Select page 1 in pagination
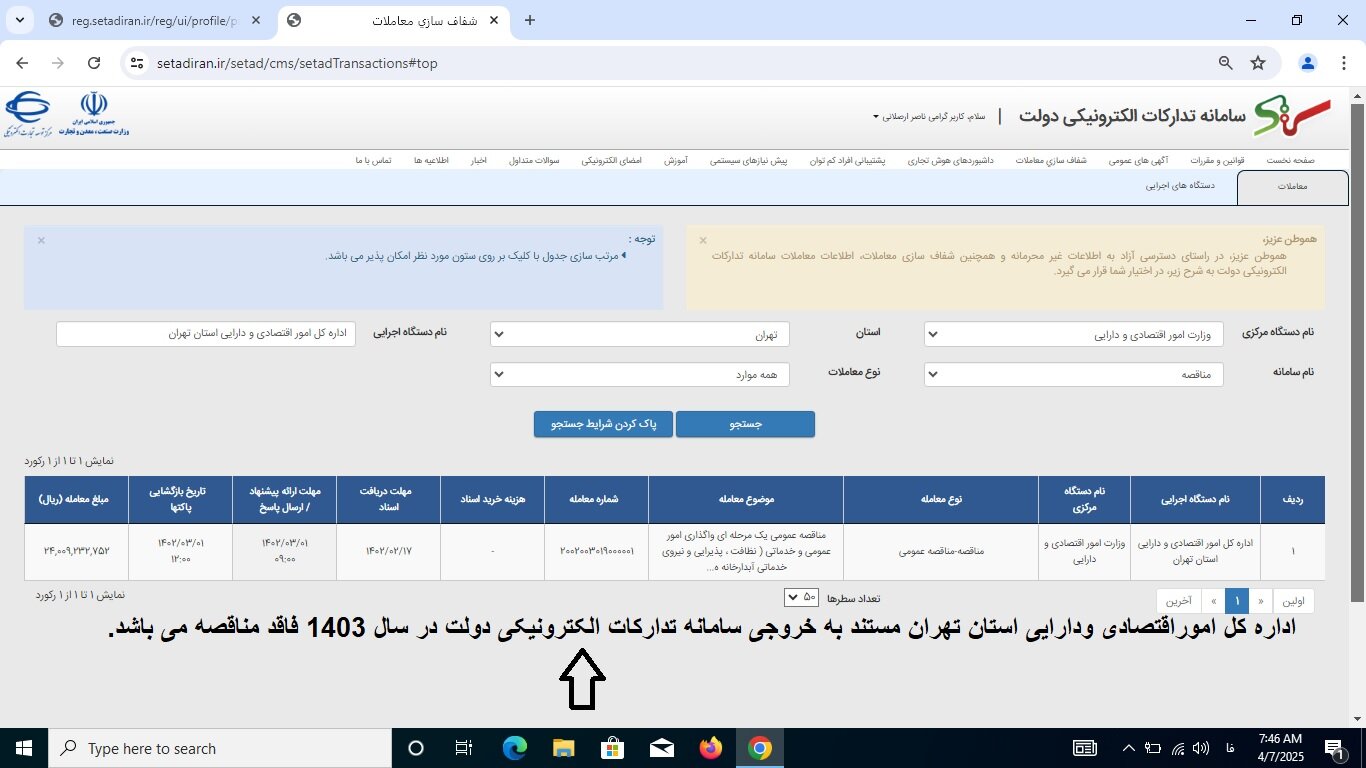1366x768 pixels. [1238, 601]
